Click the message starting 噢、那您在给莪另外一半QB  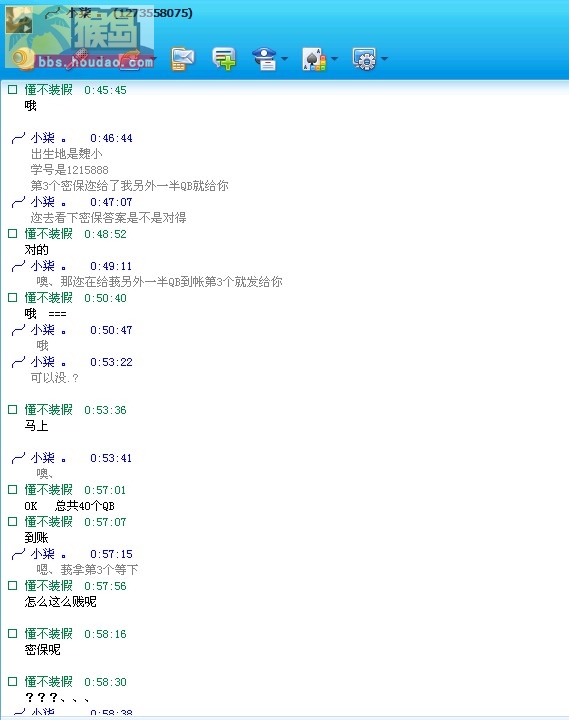[x=159, y=281]
